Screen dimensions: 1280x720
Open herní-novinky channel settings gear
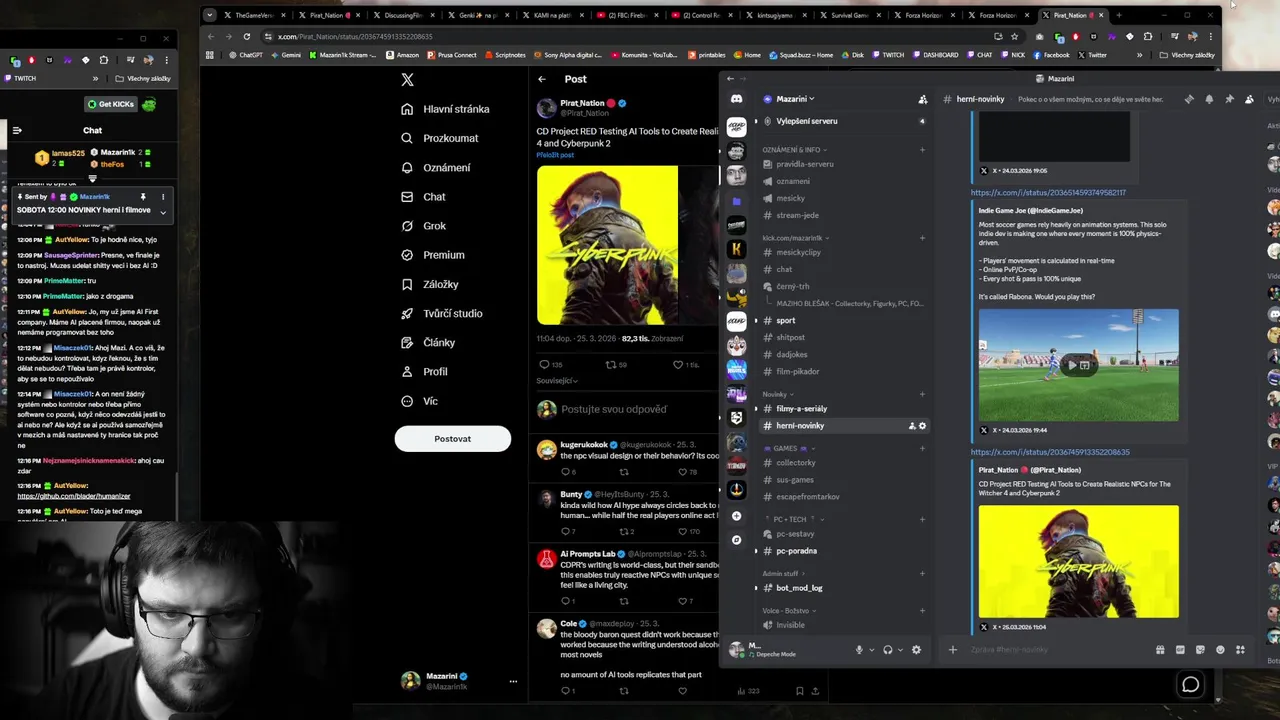(922, 426)
